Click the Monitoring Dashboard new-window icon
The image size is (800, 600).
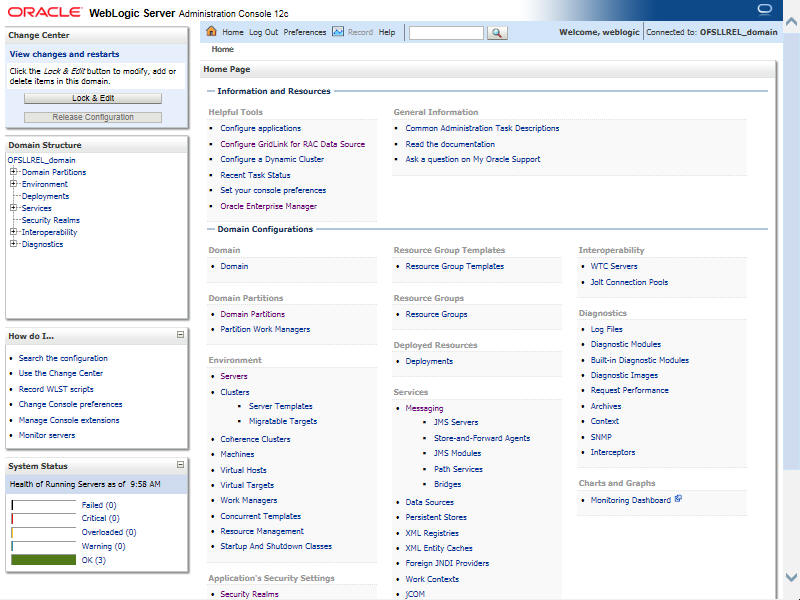678,499
